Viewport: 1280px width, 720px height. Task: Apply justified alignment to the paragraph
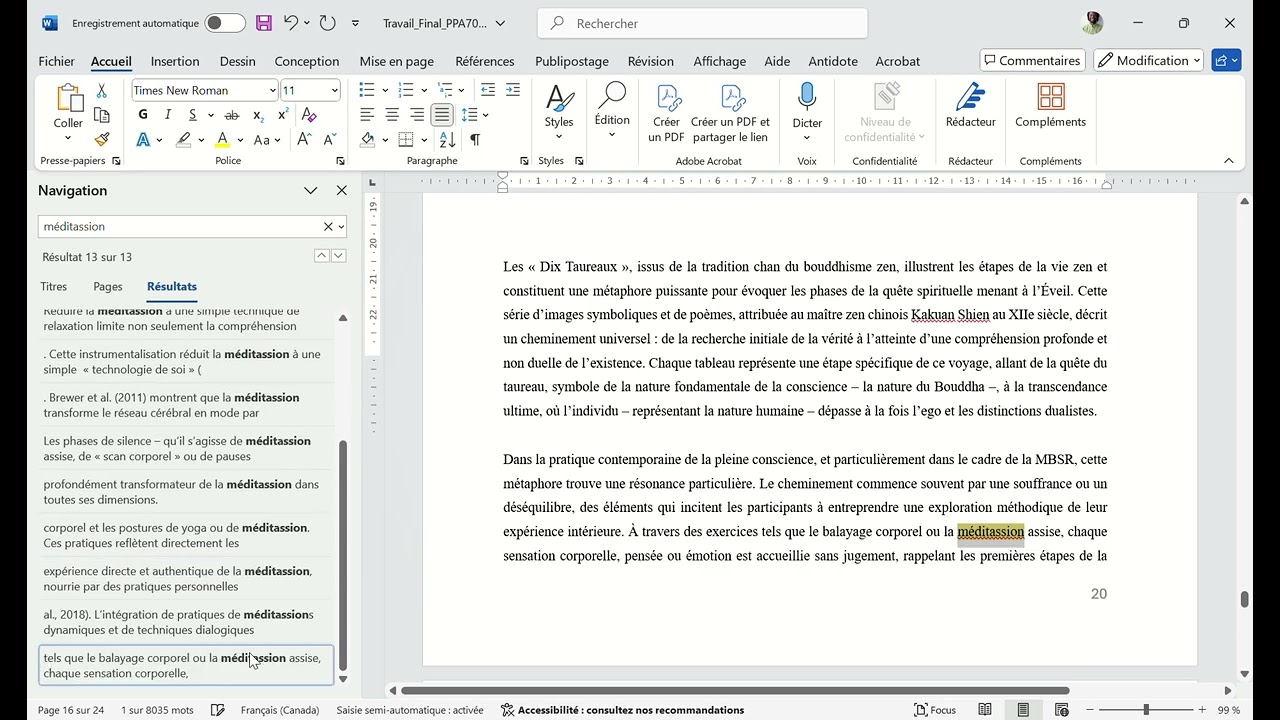point(442,115)
